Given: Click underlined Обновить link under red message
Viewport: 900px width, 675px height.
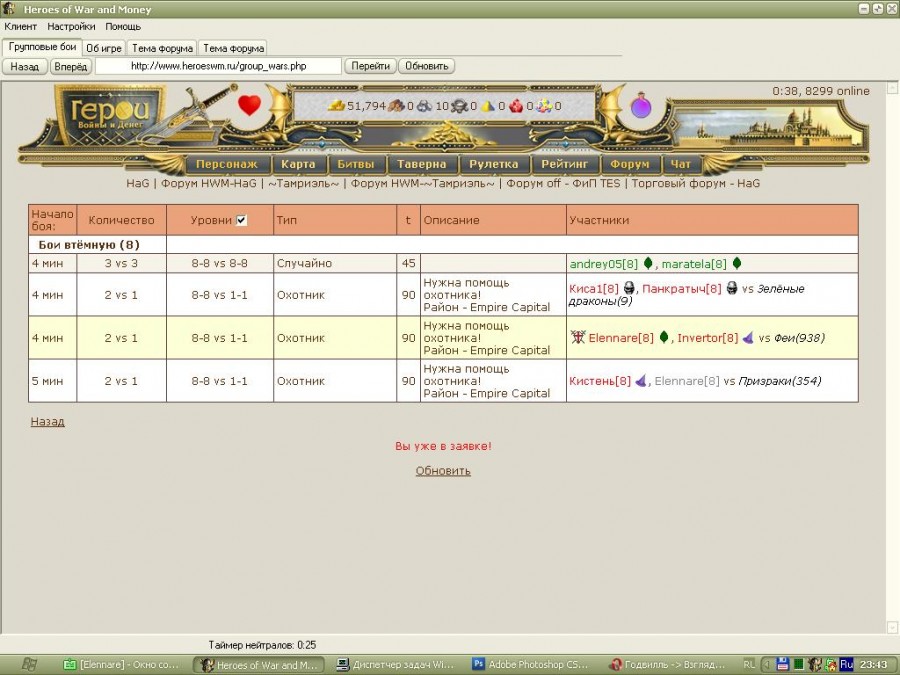Looking at the screenshot, I should click(x=443, y=471).
